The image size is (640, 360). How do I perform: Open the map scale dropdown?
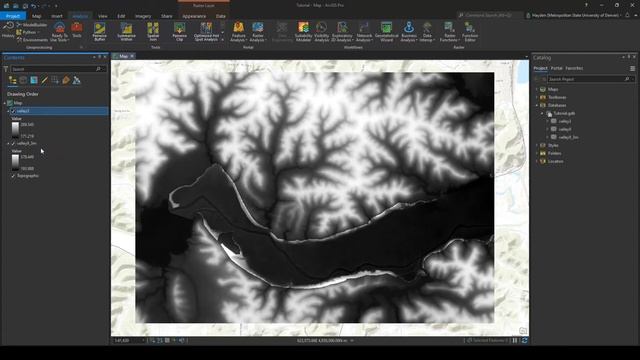tap(143, 340)
